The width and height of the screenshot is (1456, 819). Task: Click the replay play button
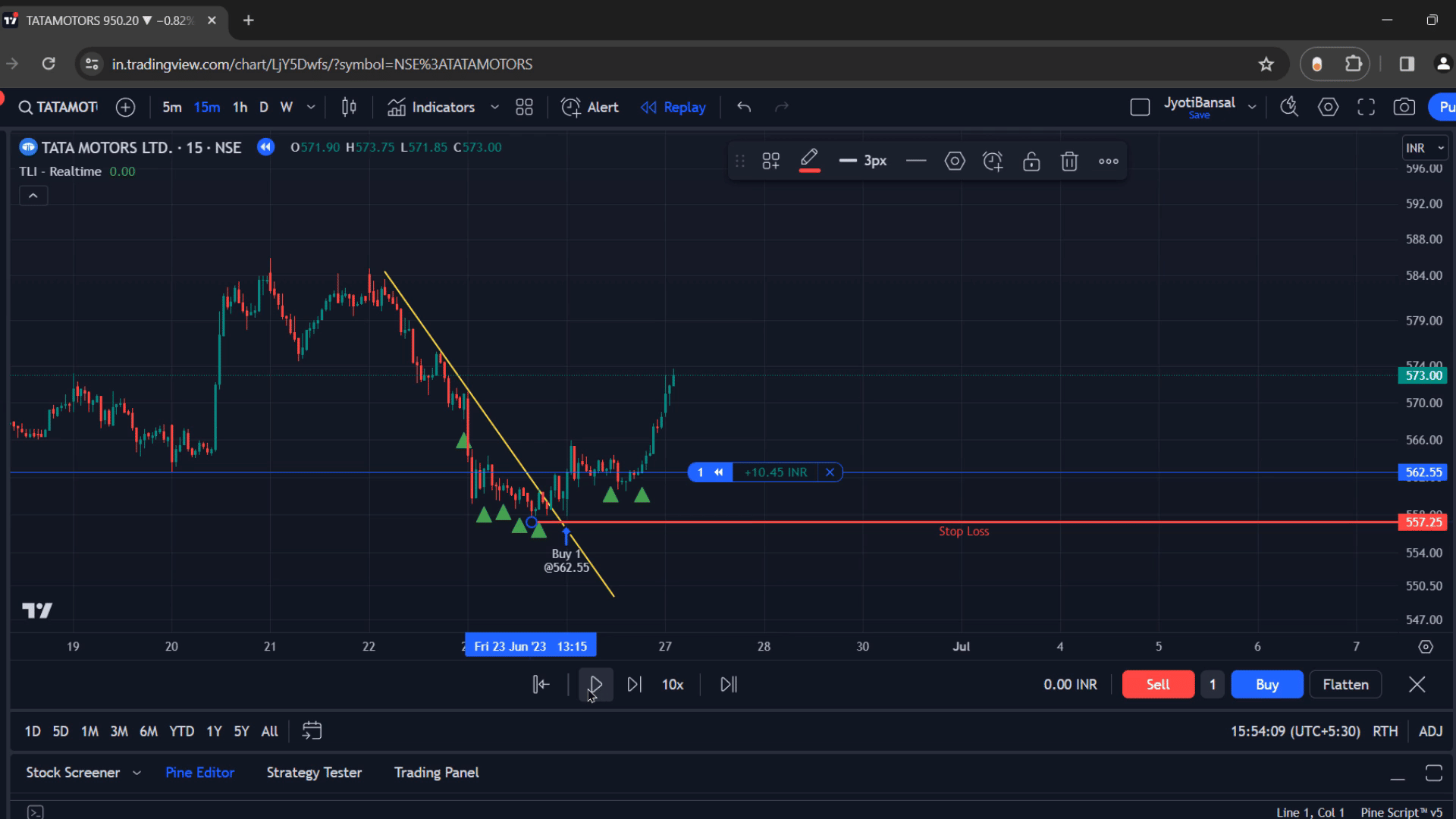coord(595,685)
